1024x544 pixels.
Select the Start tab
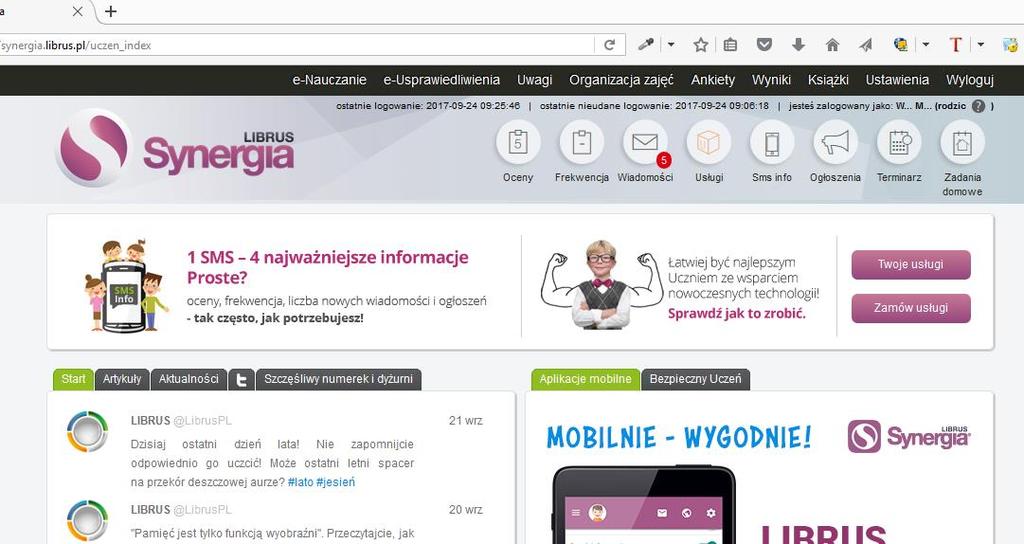click(x=73, y=379)
